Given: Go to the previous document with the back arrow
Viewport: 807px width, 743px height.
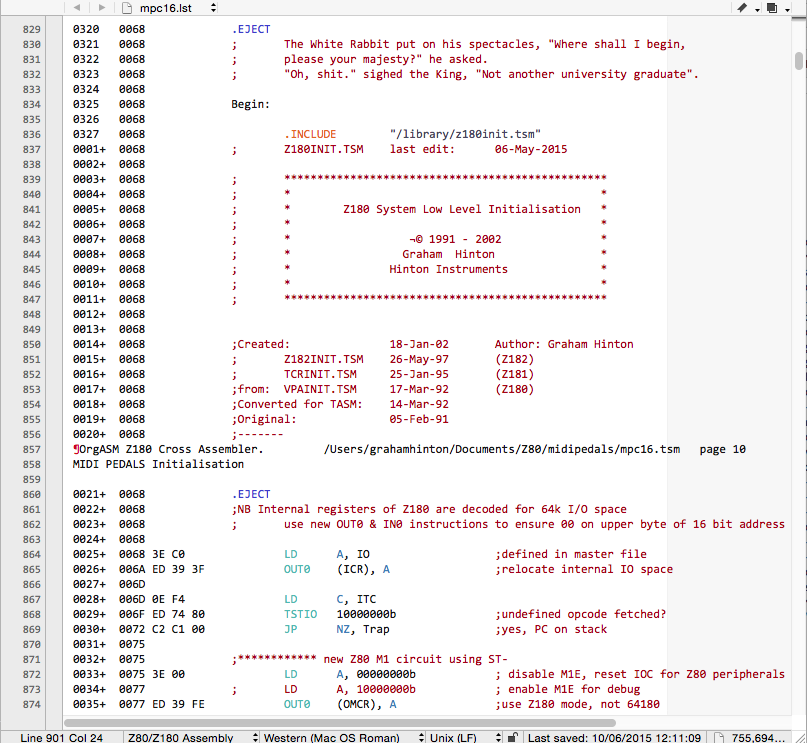Looking at the screenshot, I should tap(77, 7).
